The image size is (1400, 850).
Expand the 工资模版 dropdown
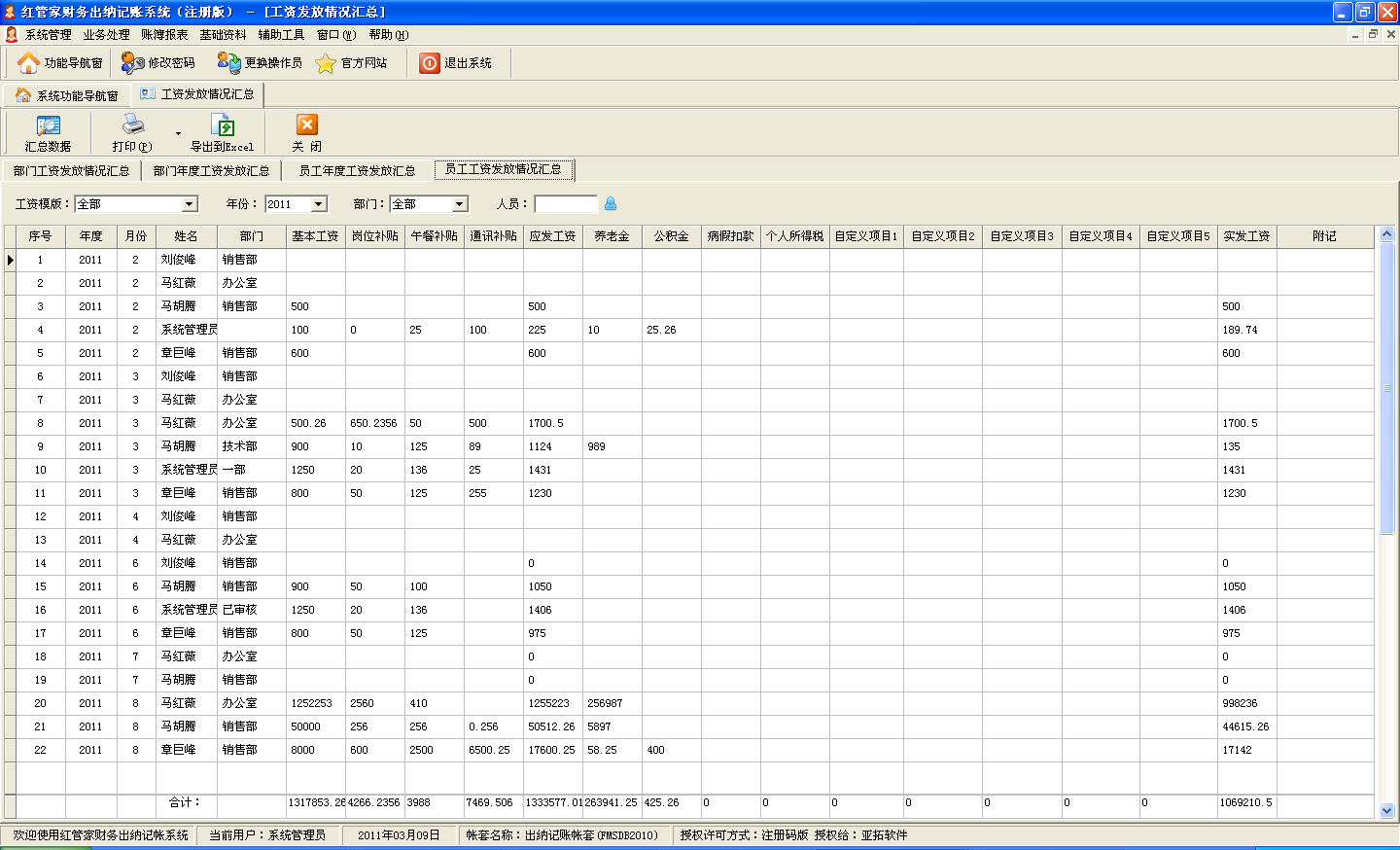point(190,204)
